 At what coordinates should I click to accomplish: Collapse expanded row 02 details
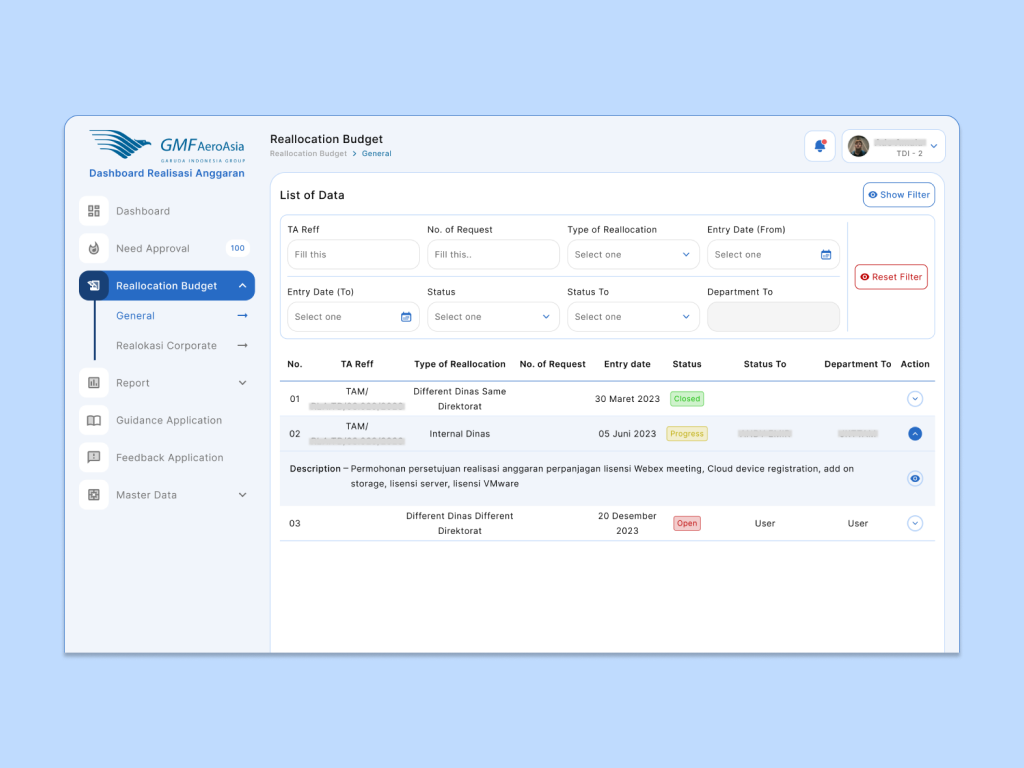click(x=914, y=434)
